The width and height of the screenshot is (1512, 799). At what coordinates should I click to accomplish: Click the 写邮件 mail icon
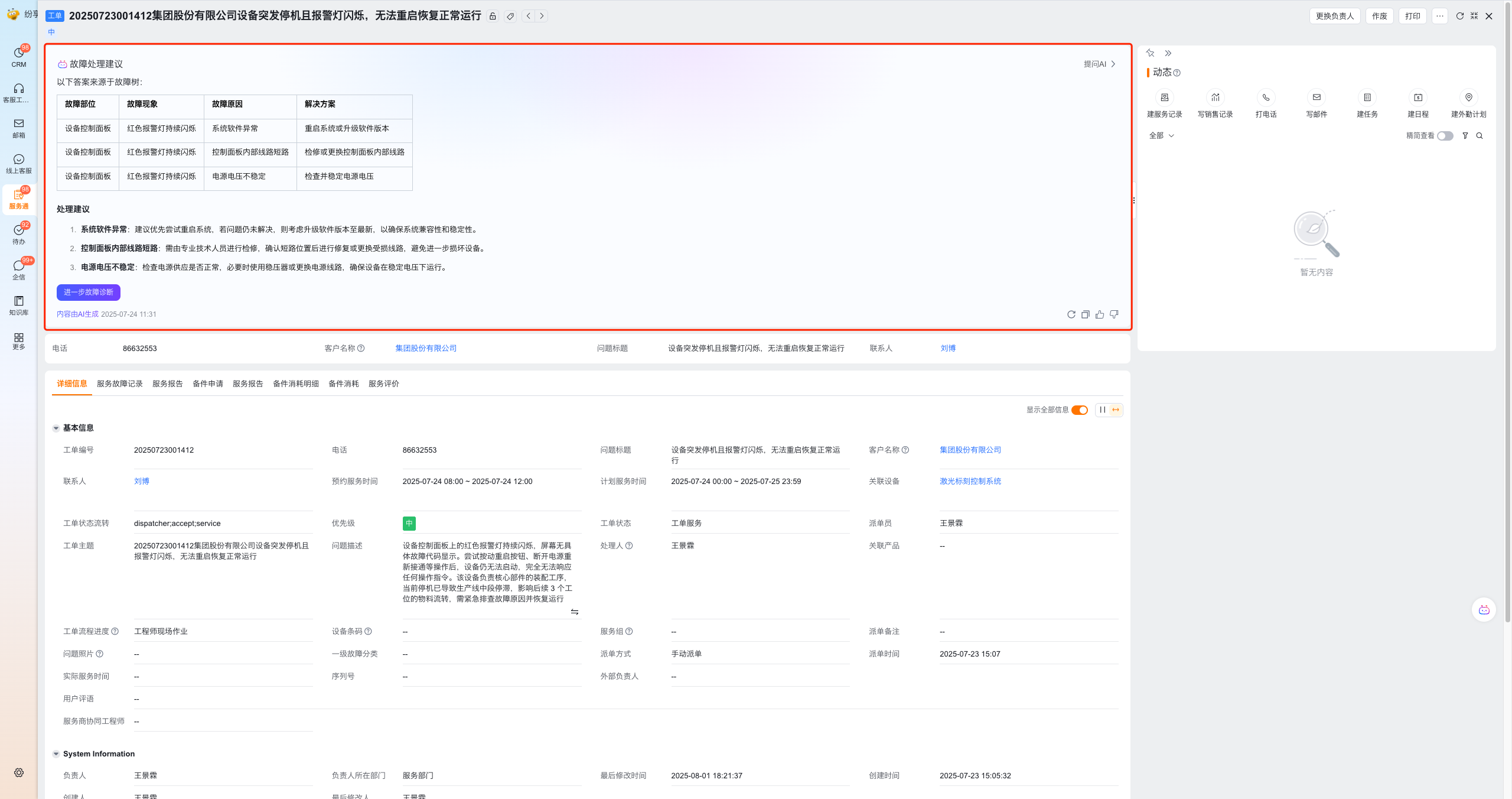1317,98
